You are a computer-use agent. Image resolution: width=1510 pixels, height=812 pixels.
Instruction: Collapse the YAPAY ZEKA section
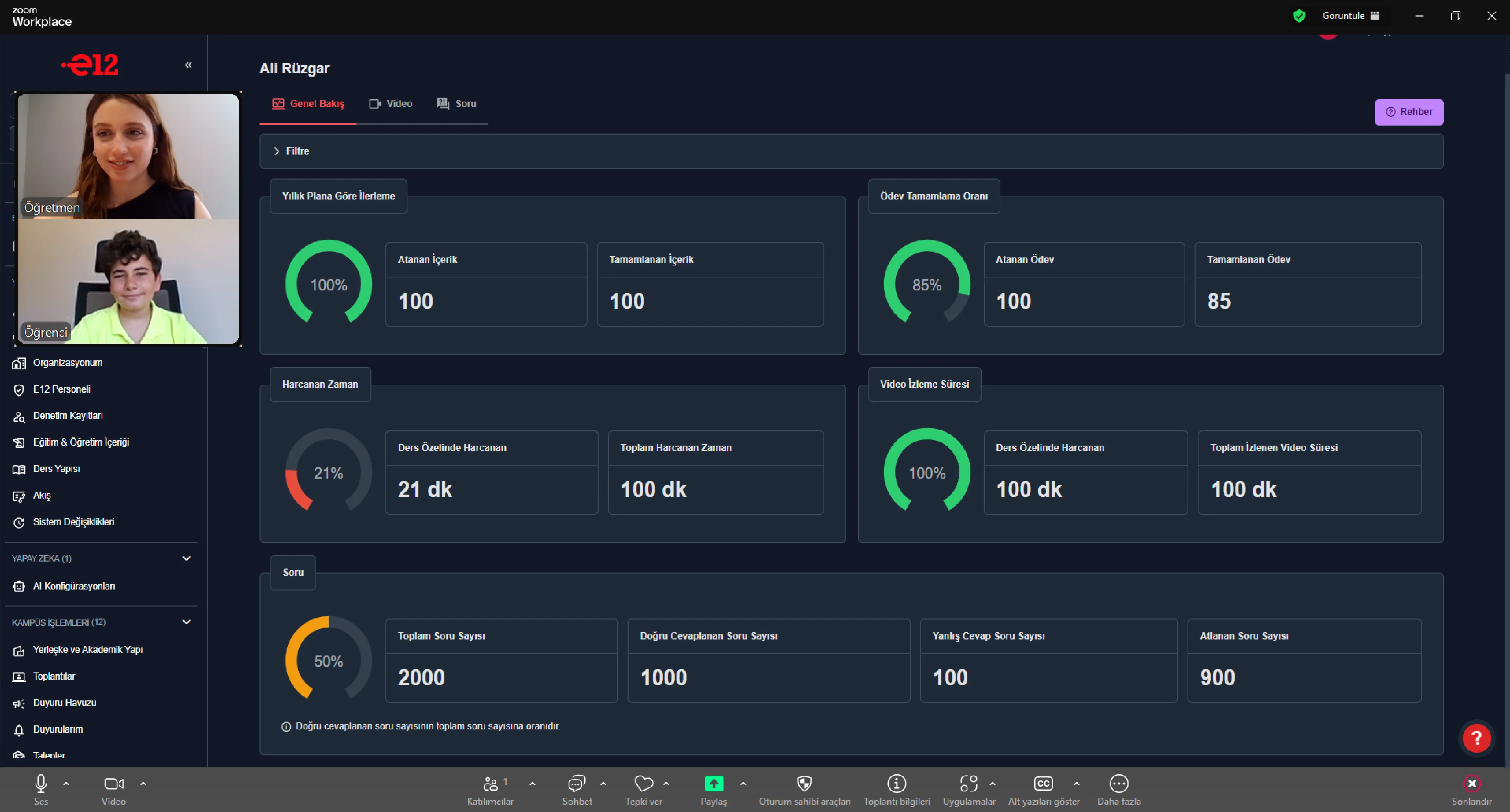click(187, 558)
